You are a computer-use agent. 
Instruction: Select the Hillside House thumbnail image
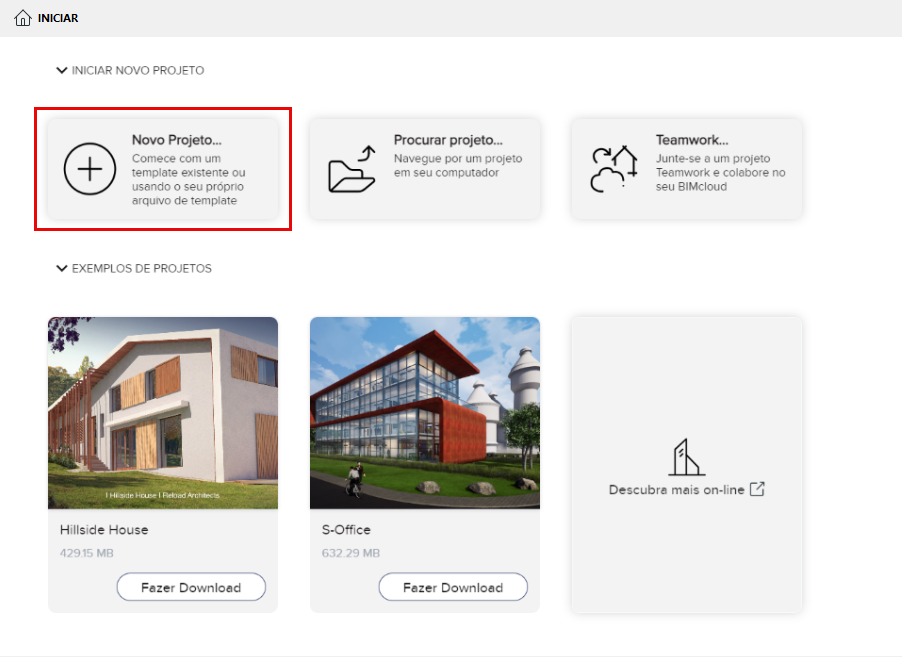pyautogui.click(x=163, y=412)
